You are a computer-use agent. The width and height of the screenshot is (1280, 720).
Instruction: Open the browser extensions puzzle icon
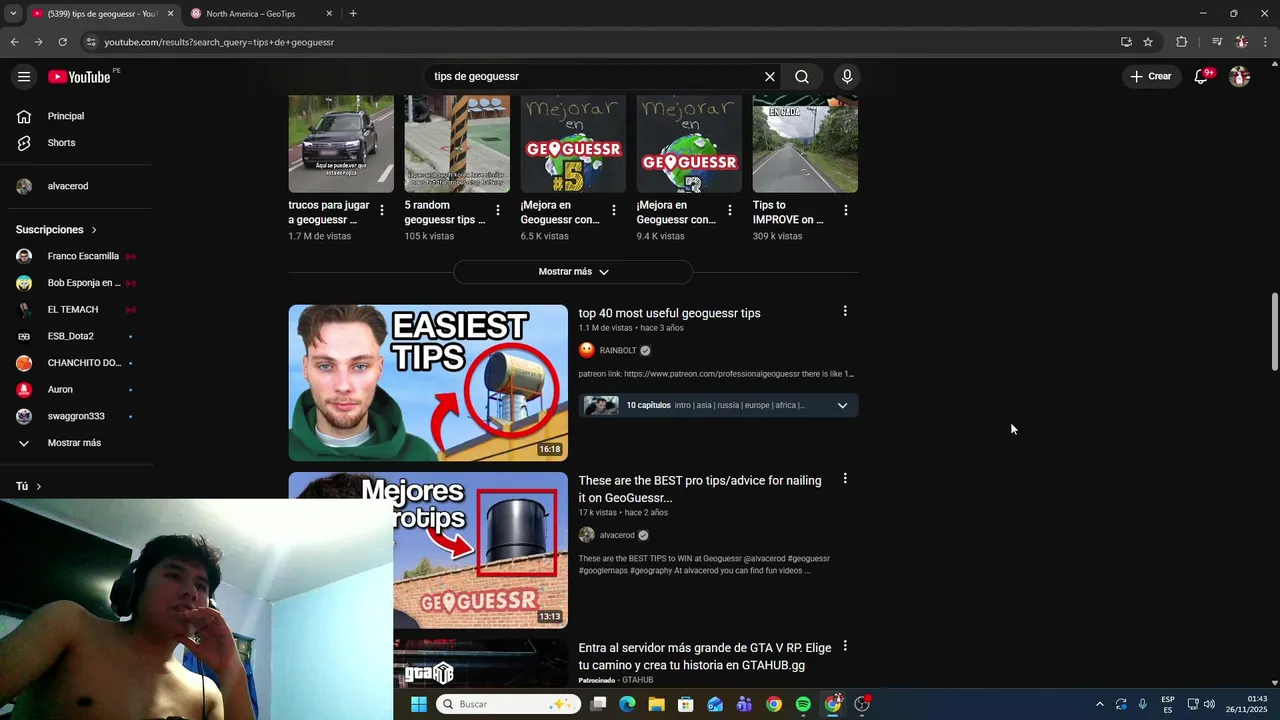point(1182,42)
